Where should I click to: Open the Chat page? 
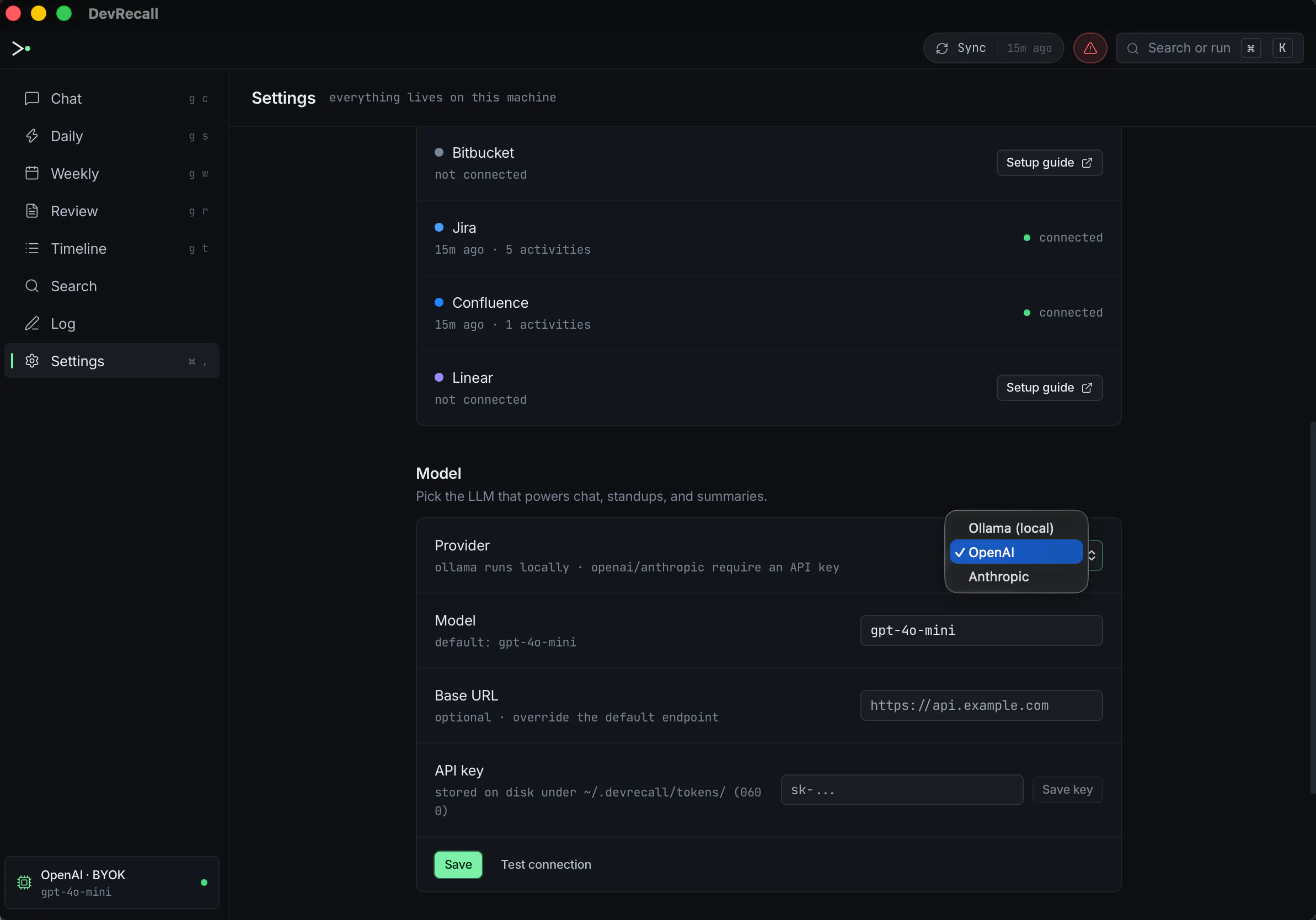[x=112, y=99]
